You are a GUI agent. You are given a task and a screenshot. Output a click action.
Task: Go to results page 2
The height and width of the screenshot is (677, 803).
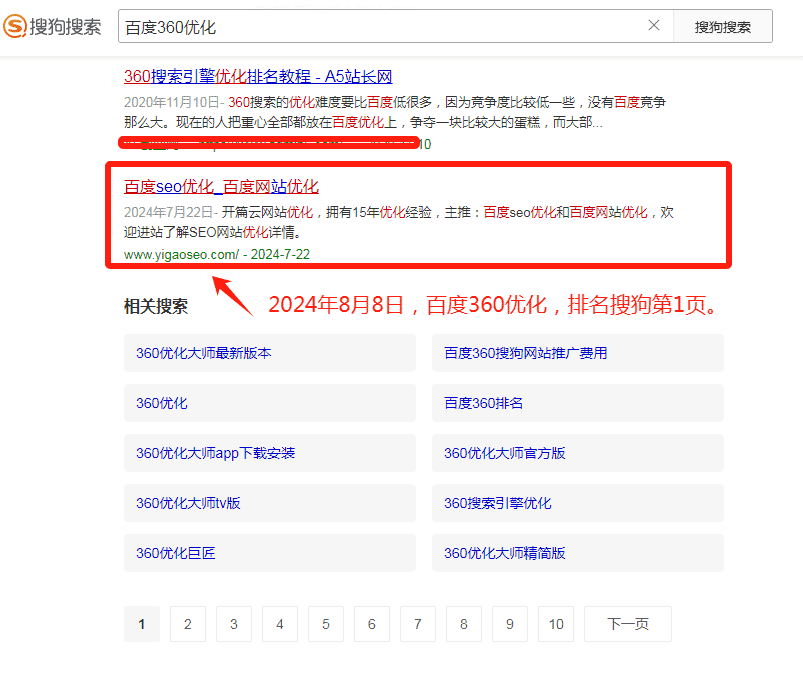click(x=187, y=624)
